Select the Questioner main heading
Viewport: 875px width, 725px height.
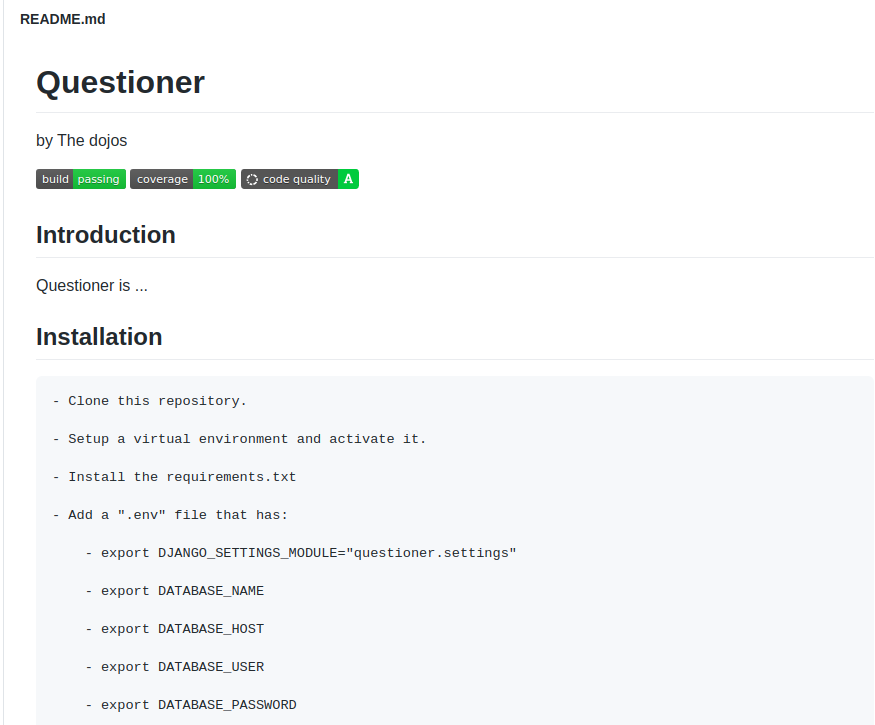coord(121,83)
